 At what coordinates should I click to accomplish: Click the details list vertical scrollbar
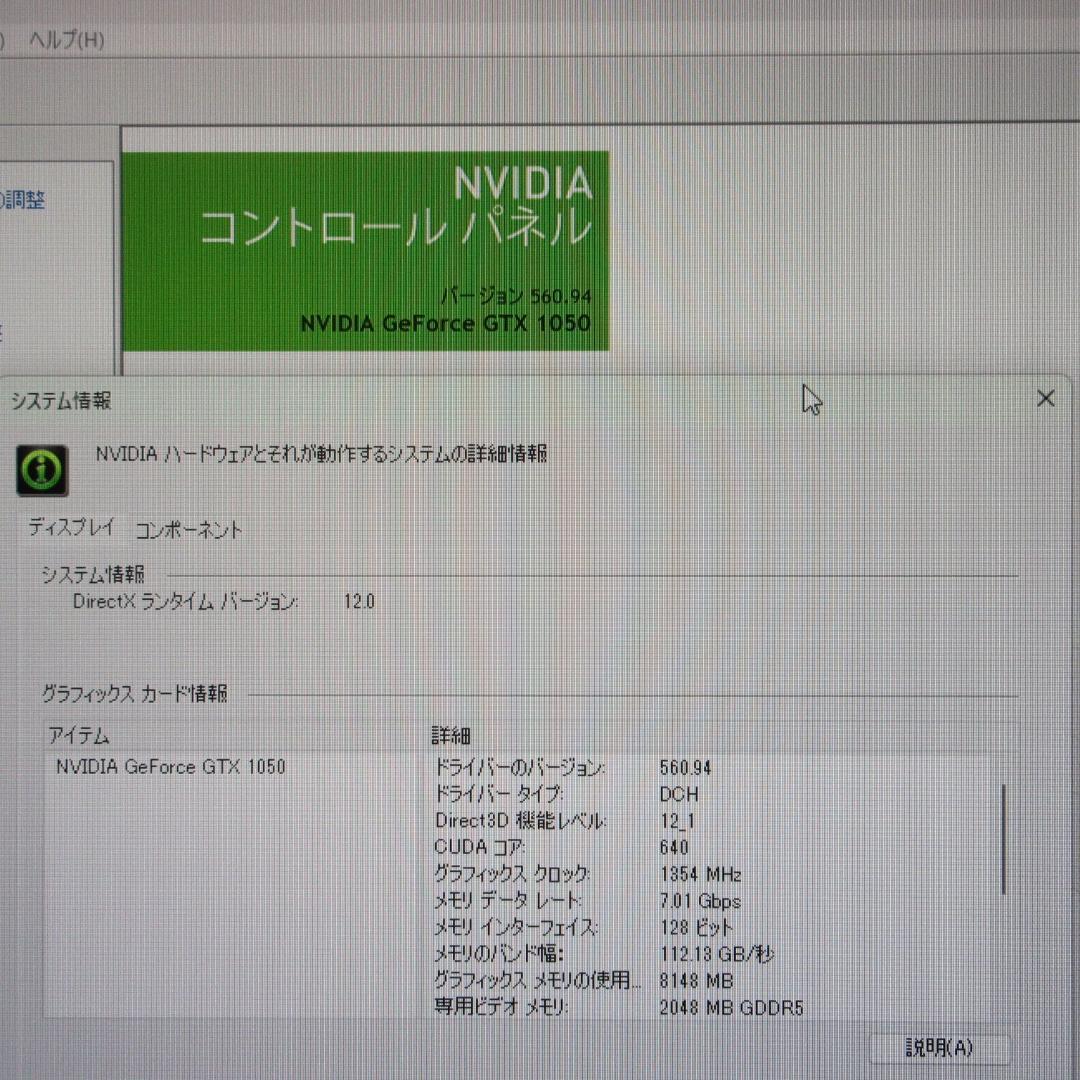(1004, 839)
